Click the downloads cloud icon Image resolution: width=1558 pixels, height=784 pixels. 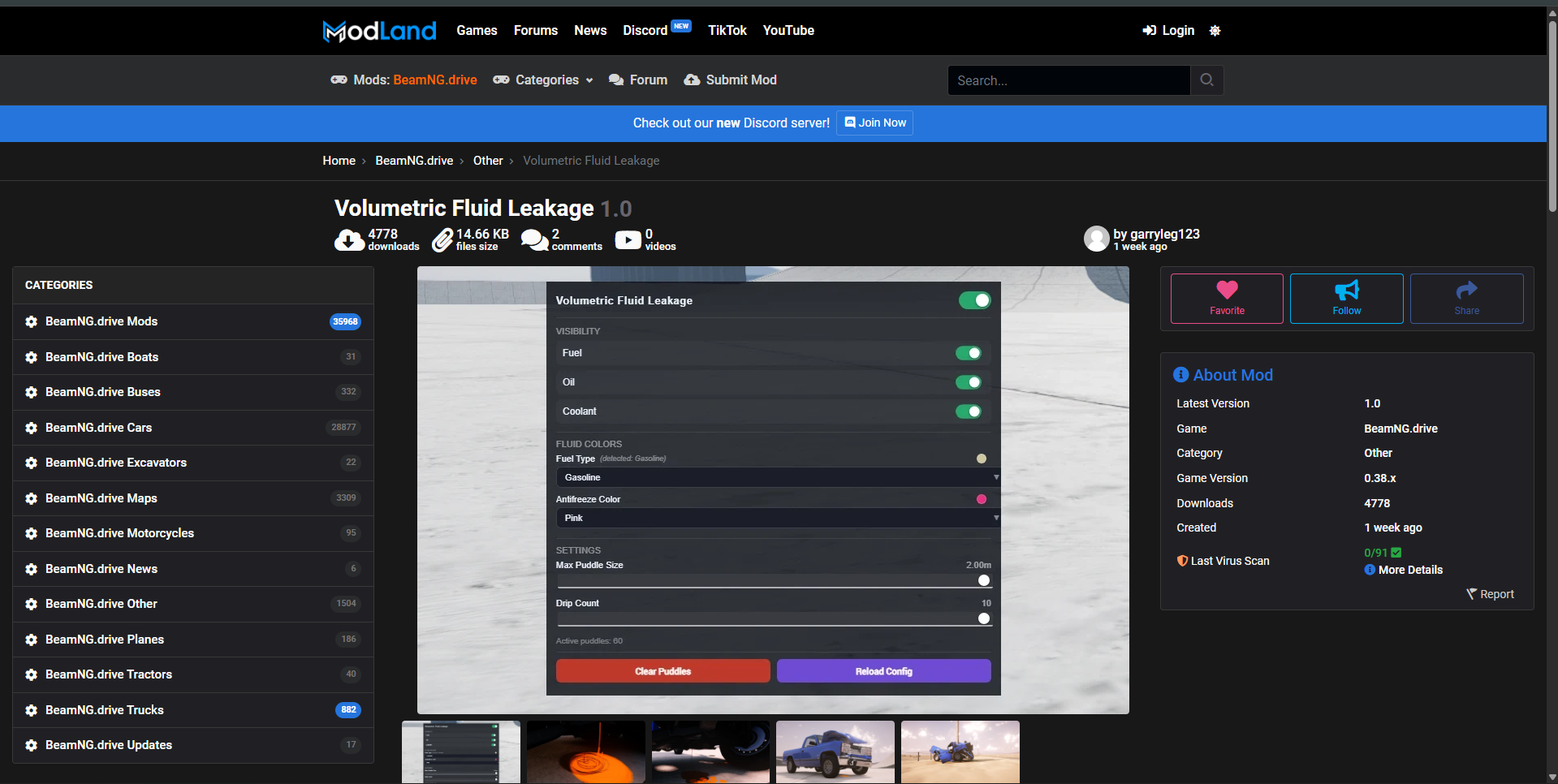point(349,240)
